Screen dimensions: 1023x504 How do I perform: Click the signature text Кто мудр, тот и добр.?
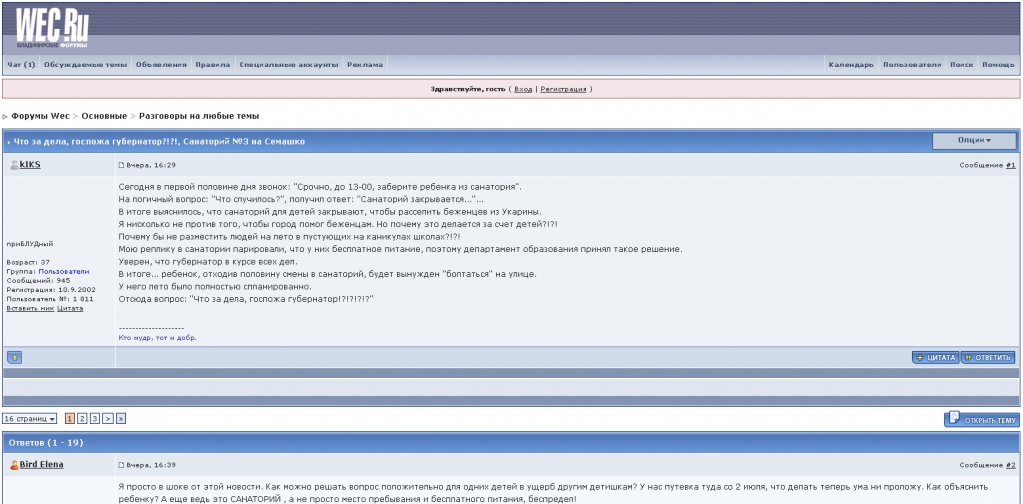[x=158, y=338]
